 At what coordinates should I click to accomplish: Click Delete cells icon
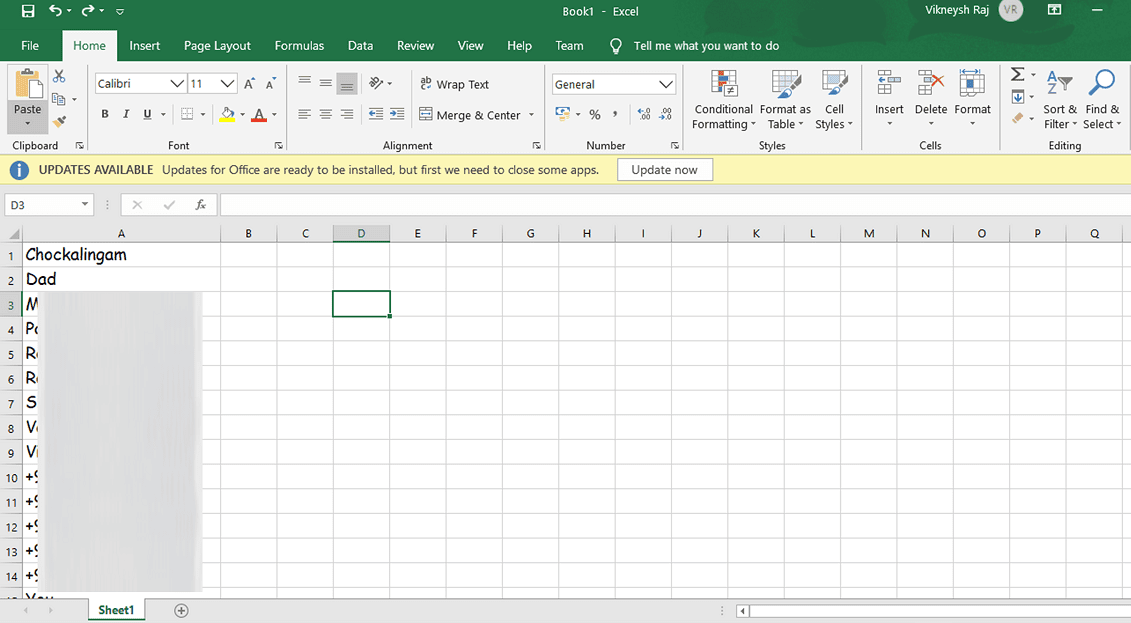pos(930,84)
